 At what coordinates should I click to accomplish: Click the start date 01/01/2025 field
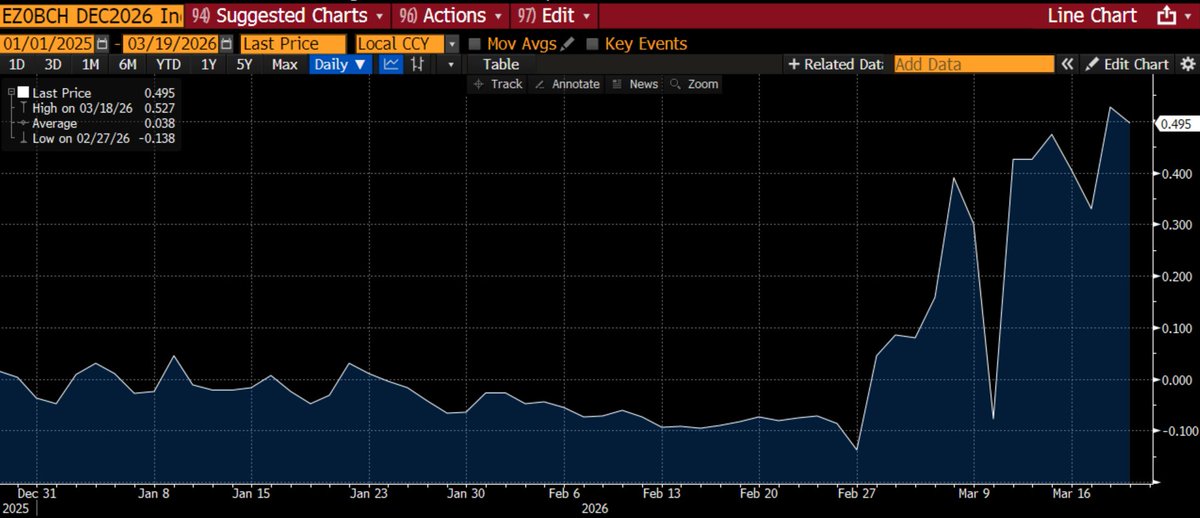click(x=49, y=44)
